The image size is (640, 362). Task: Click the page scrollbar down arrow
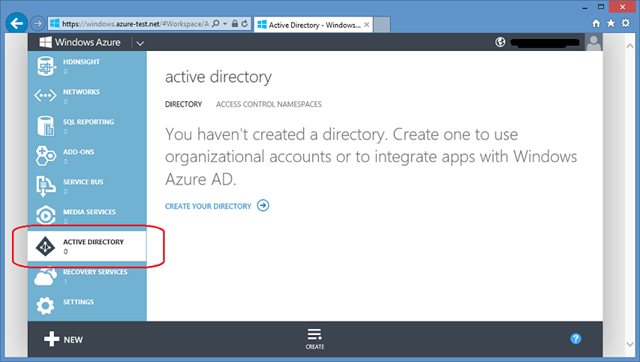(x=630, y=344)
